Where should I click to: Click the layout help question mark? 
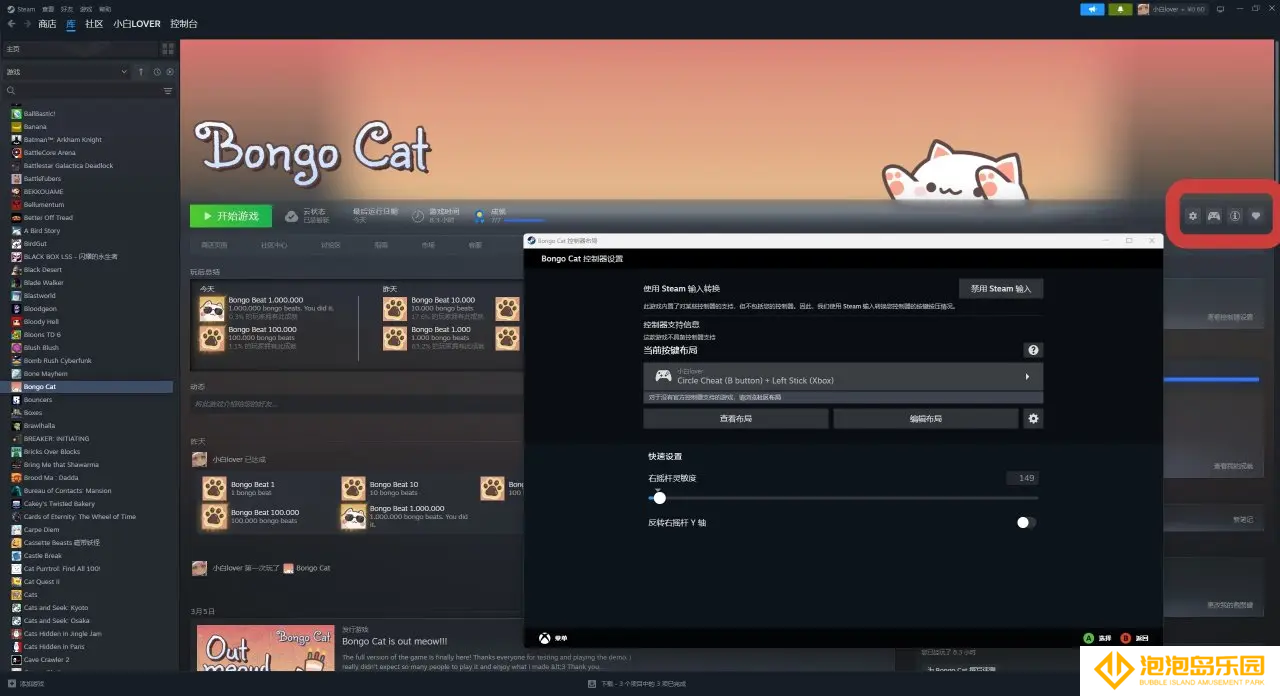pos(1033,350)
